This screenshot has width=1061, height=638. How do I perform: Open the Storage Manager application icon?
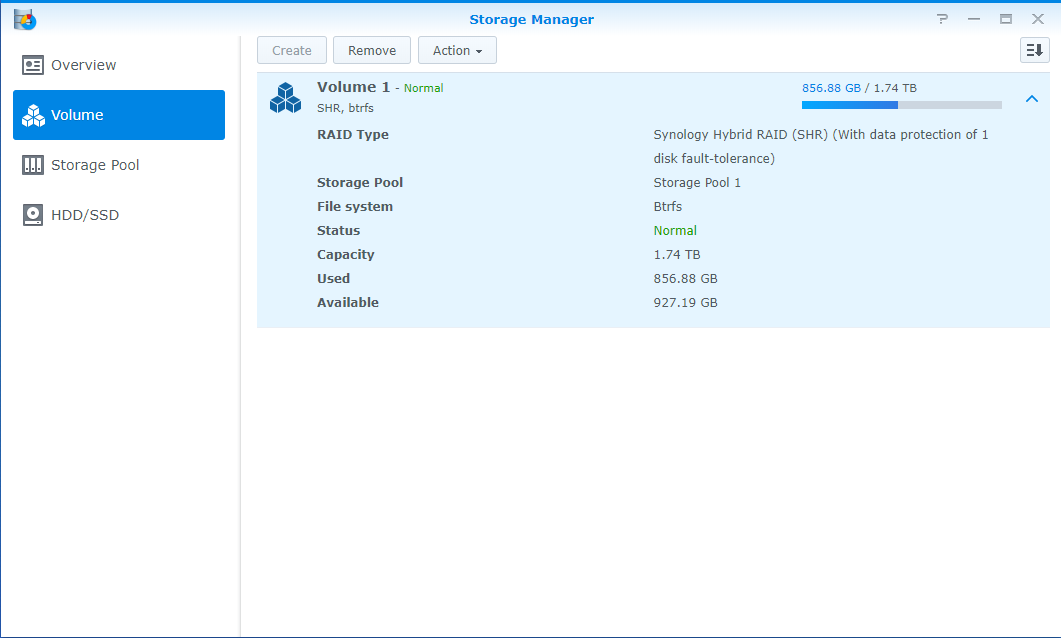tap(24, 18)
